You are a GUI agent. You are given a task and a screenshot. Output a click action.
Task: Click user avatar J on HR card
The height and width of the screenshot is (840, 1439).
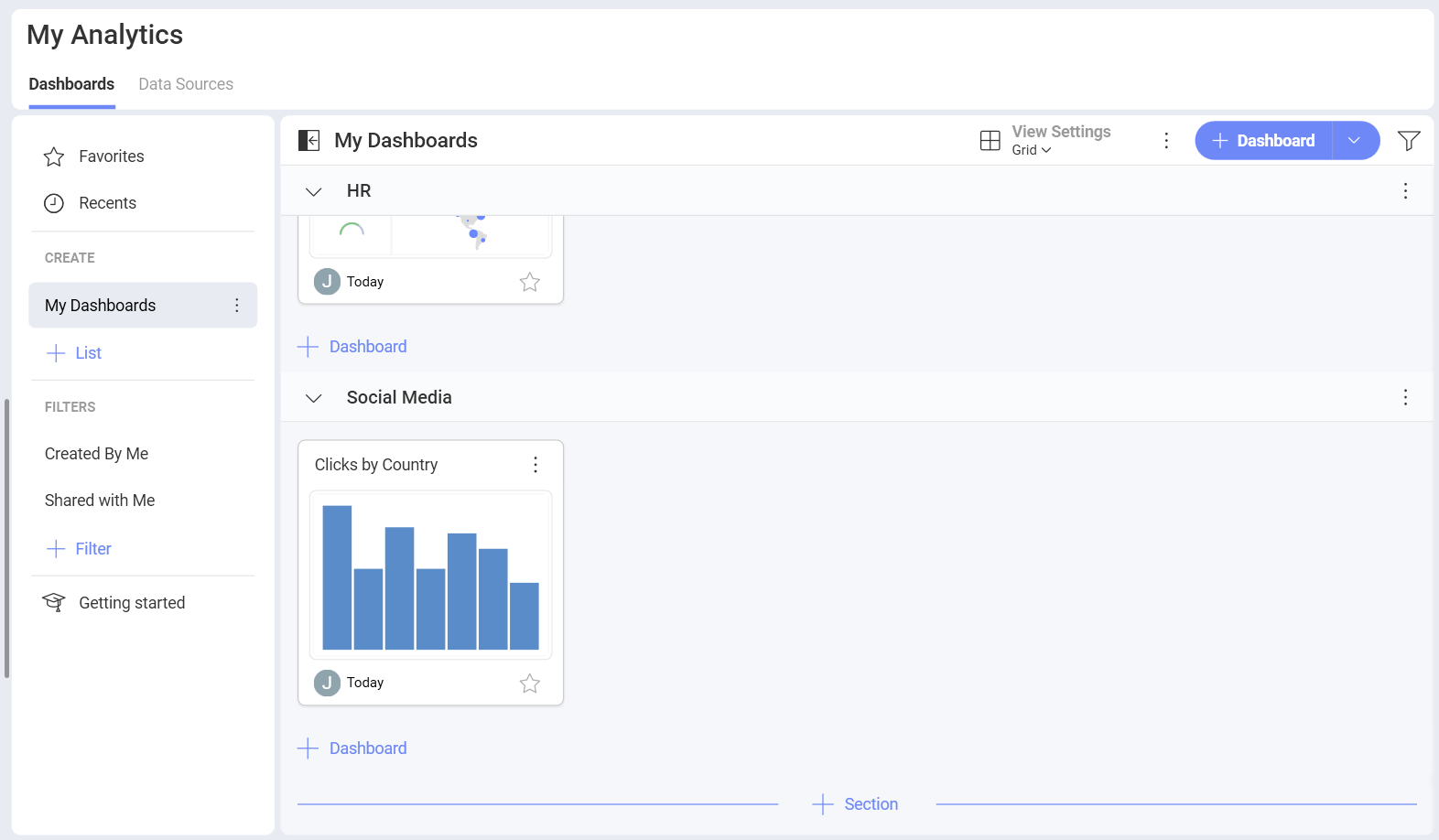click(327, 281)
